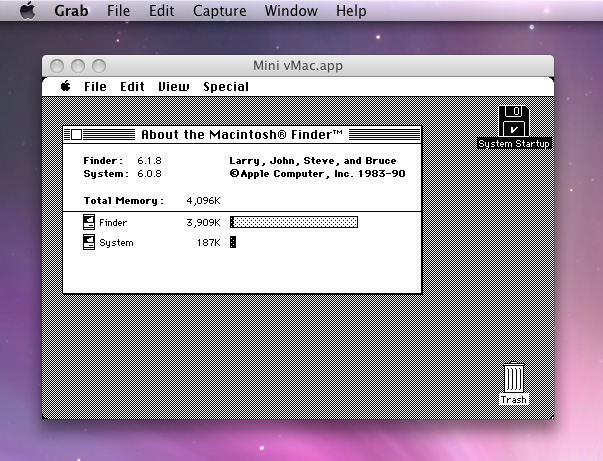Open the classic Finder's Edit menu
603x461 pixels.
[x=132, y=87]
